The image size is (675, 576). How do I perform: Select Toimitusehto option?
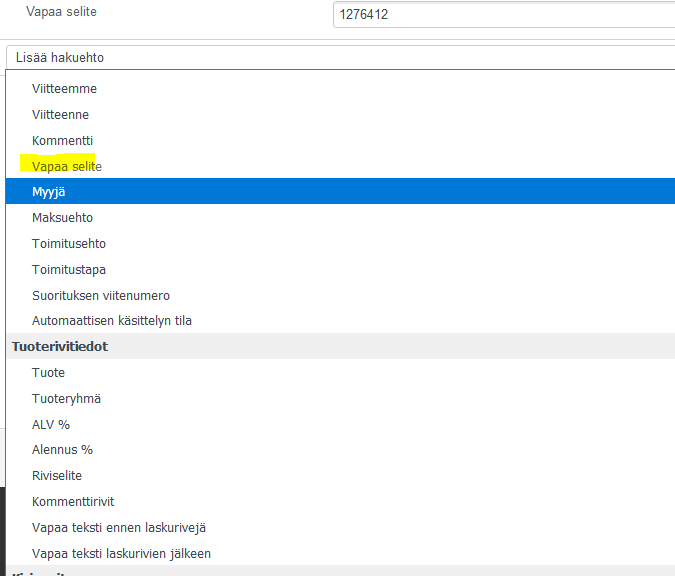click(68, 244)
